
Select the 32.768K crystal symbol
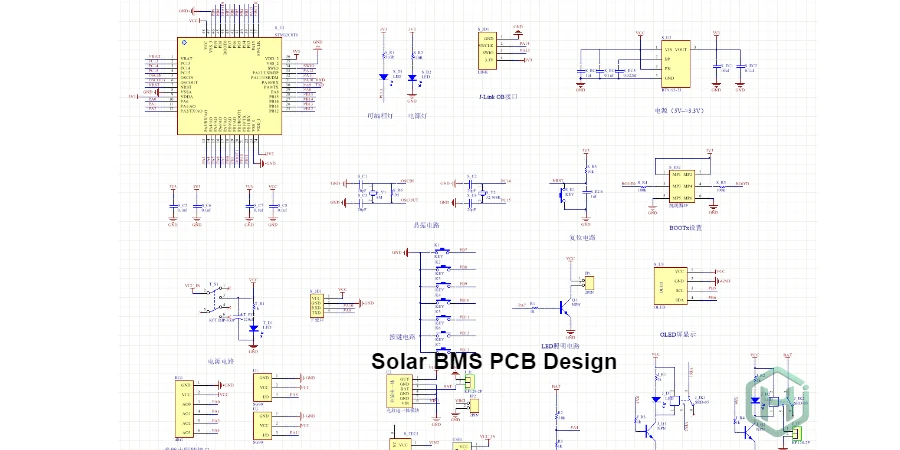click(484, 193)
